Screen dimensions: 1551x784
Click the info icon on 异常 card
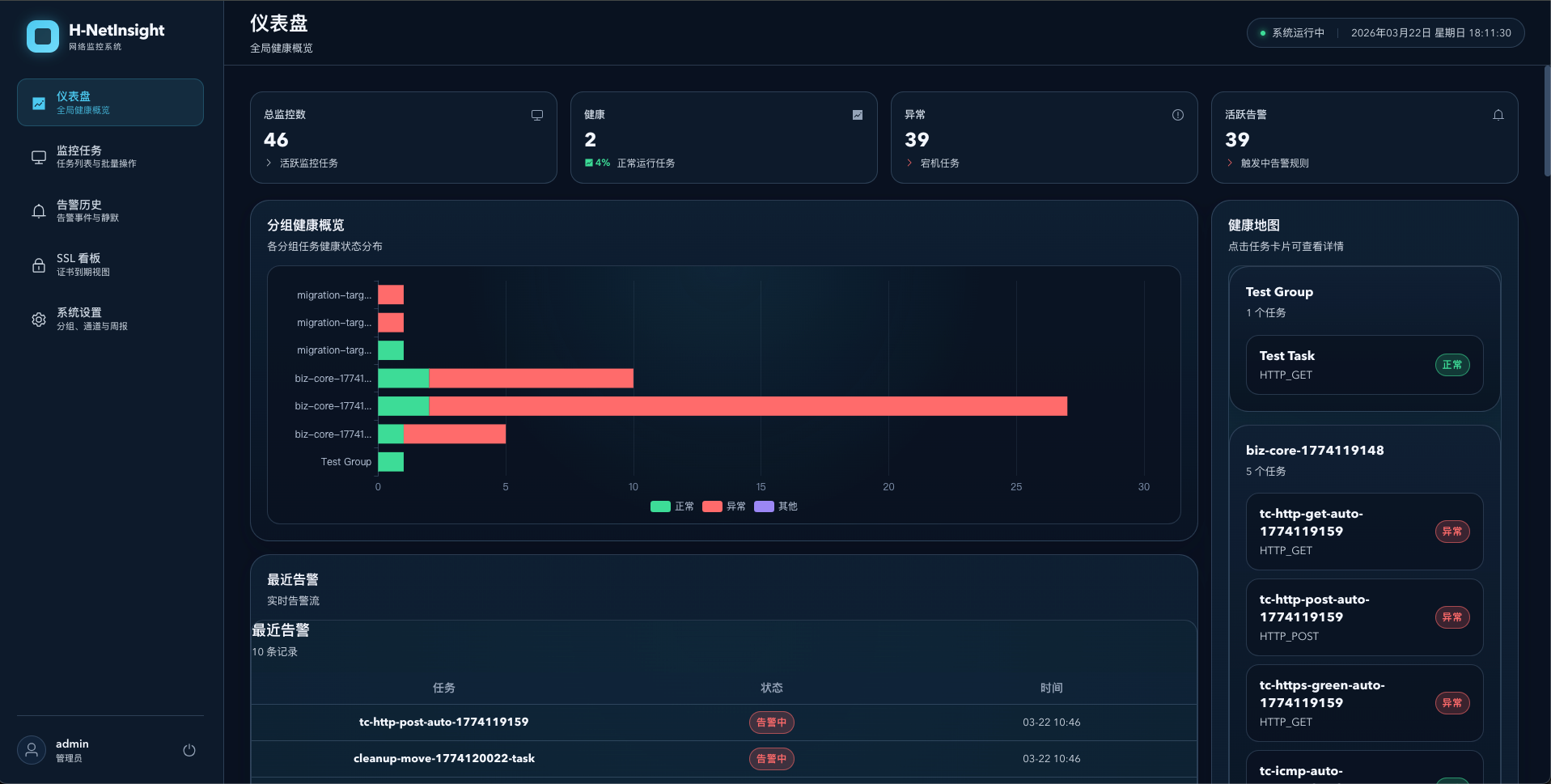coord(1178,115)
